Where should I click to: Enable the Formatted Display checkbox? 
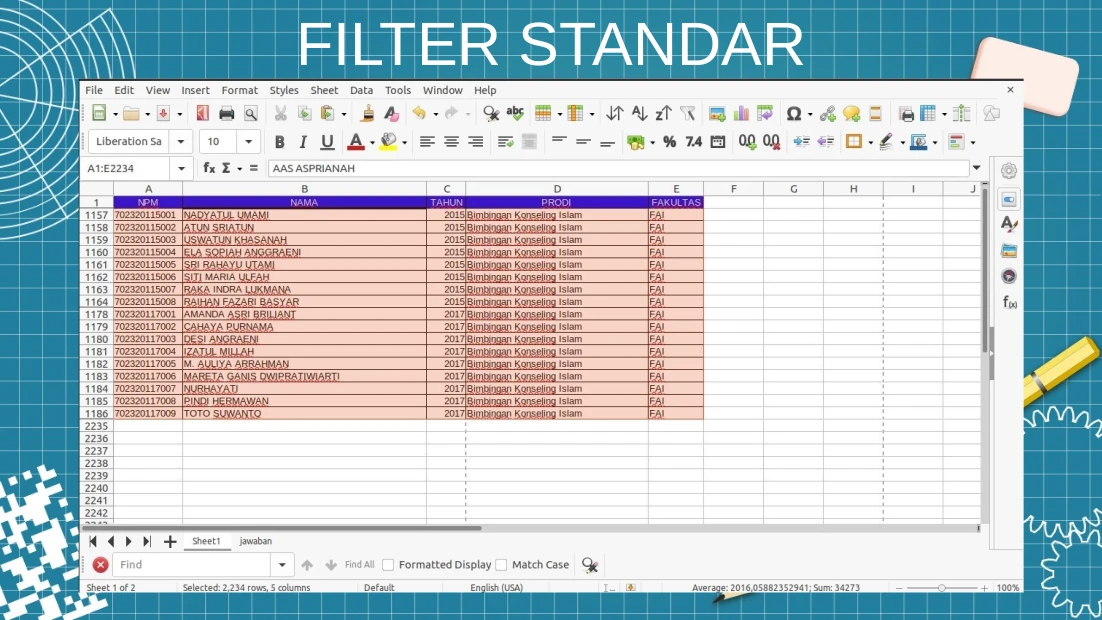[388, 565]
